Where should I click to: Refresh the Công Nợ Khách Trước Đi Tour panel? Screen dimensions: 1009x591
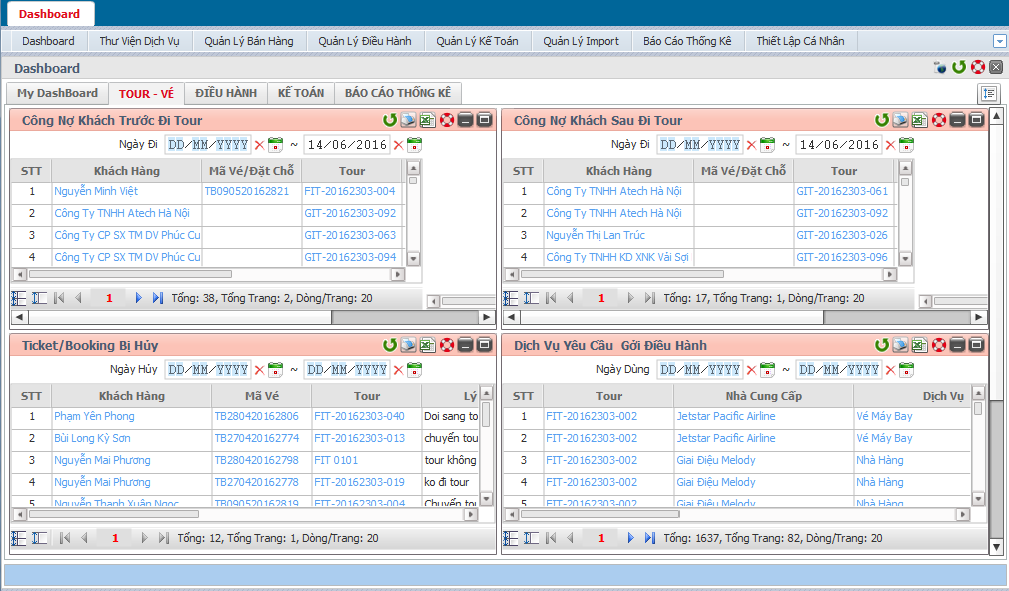pos(390,120)
